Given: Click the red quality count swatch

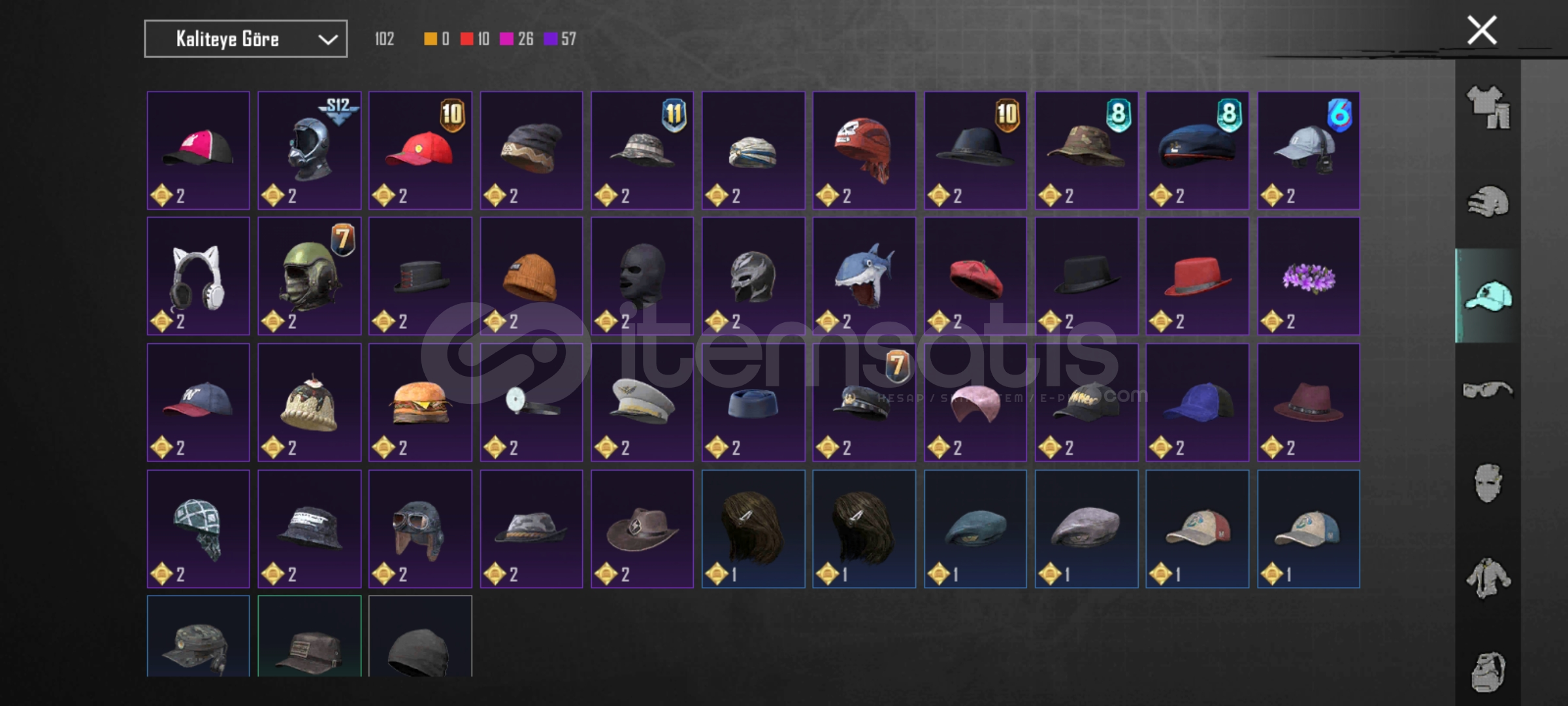Looking at the screenshot, I should tap(466, 39).
